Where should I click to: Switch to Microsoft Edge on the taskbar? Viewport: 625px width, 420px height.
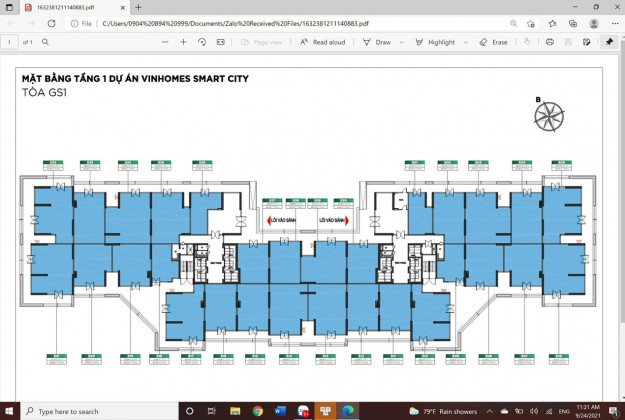348,411
